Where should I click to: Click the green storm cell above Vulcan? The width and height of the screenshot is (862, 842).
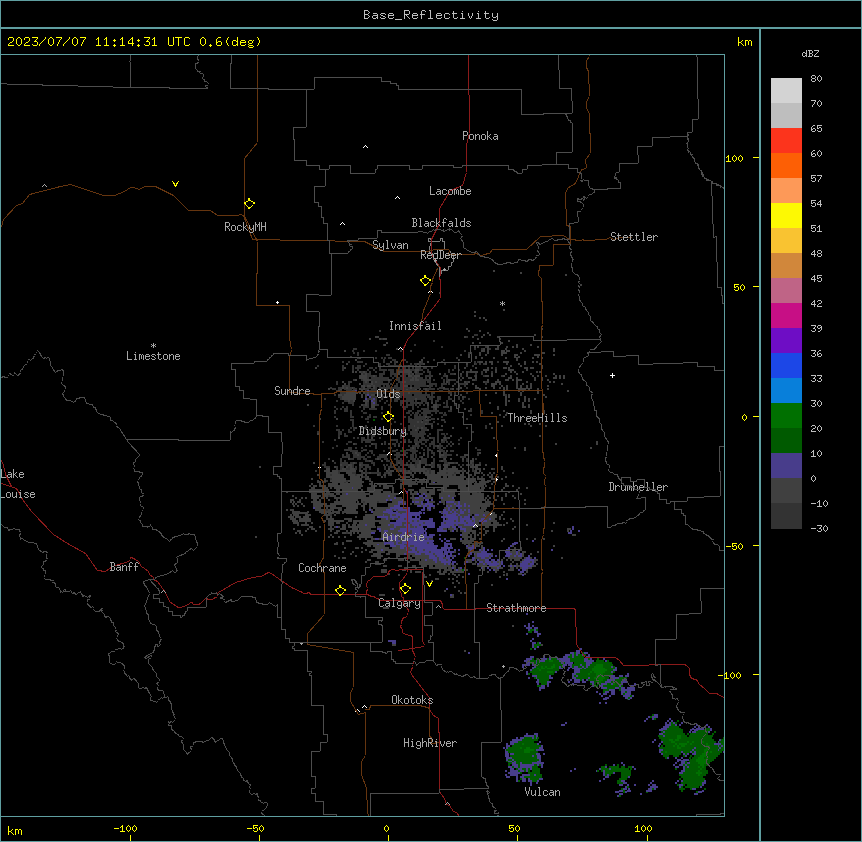pos(525,757)
